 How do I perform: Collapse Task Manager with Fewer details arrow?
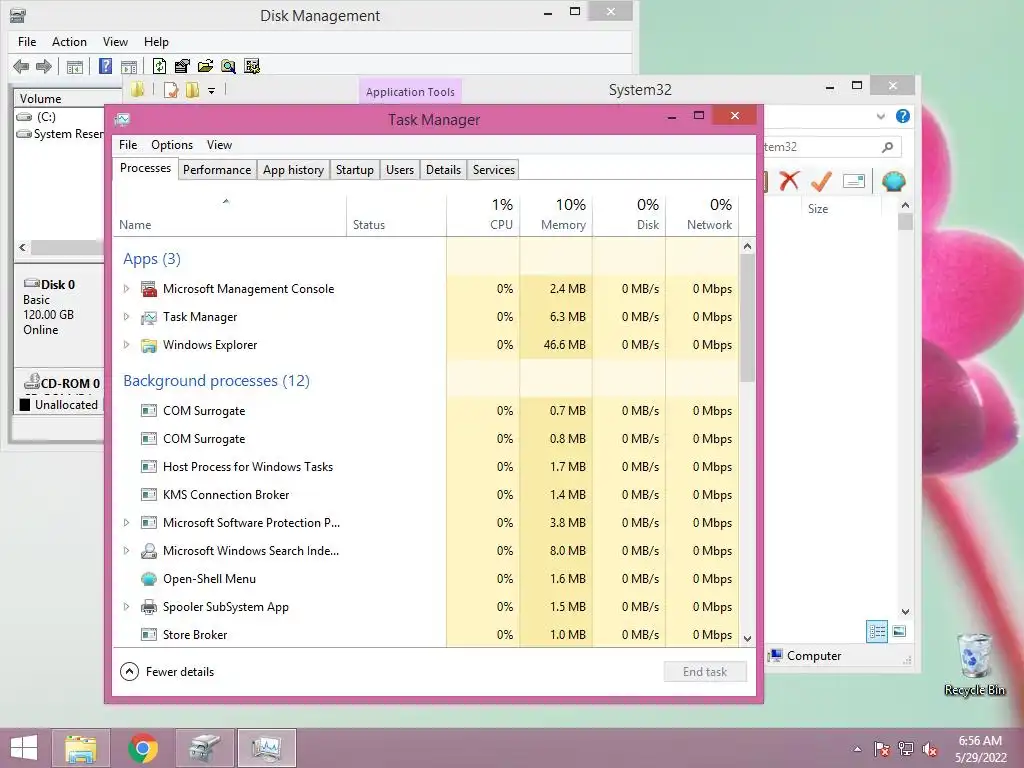(x=129, y=671)
